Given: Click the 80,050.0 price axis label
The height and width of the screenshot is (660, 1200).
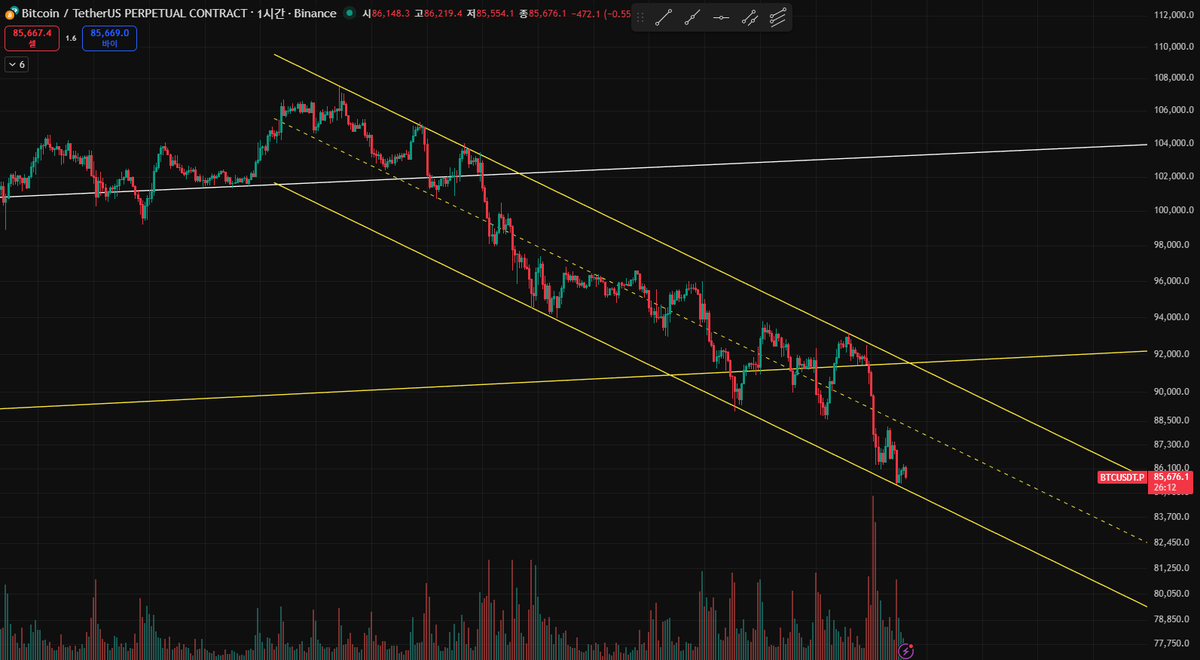Looking at the screenshot, I should click(x=1174, y=594).
